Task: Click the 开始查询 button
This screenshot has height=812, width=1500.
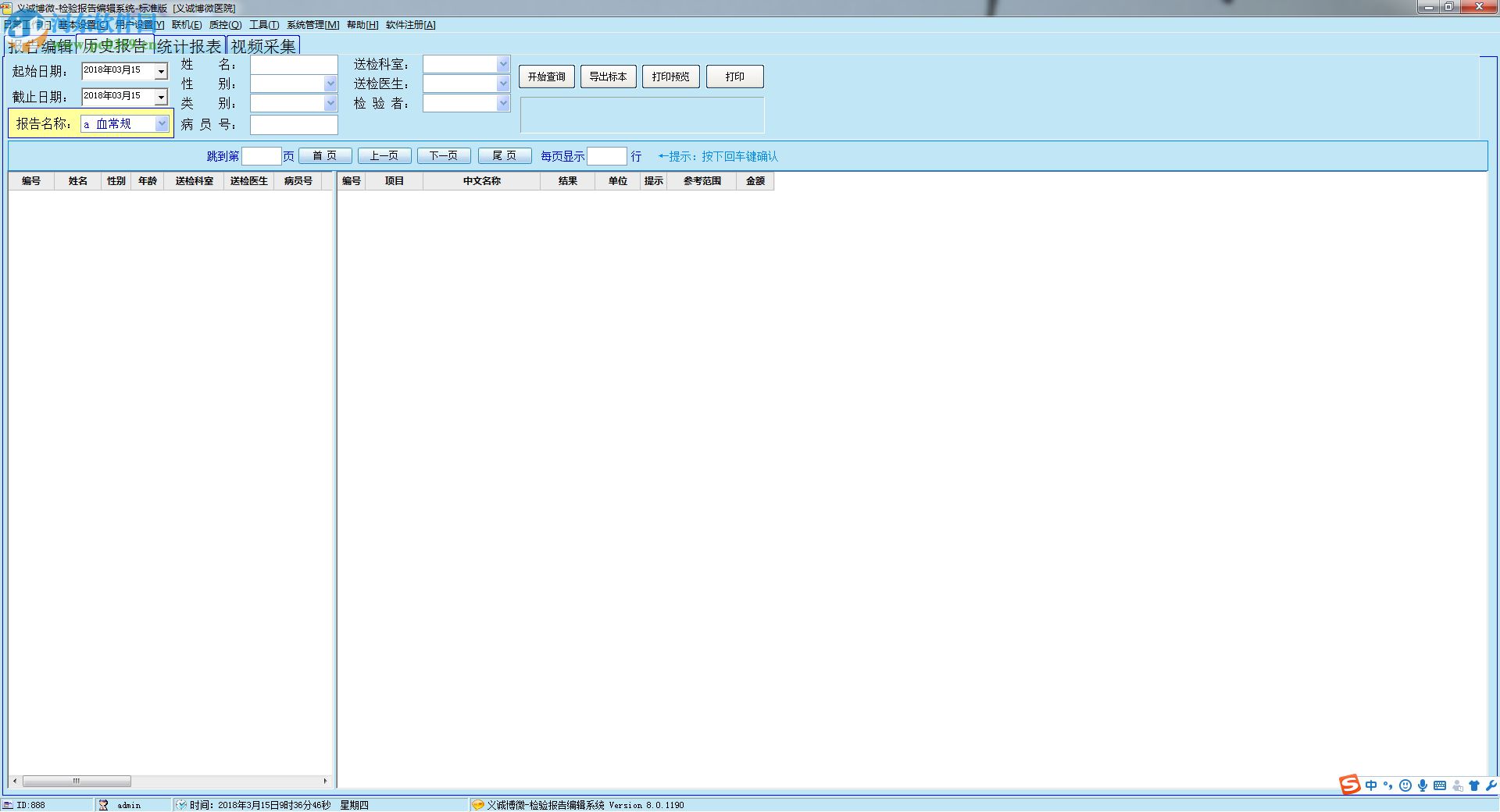Action: coord(547,77)
